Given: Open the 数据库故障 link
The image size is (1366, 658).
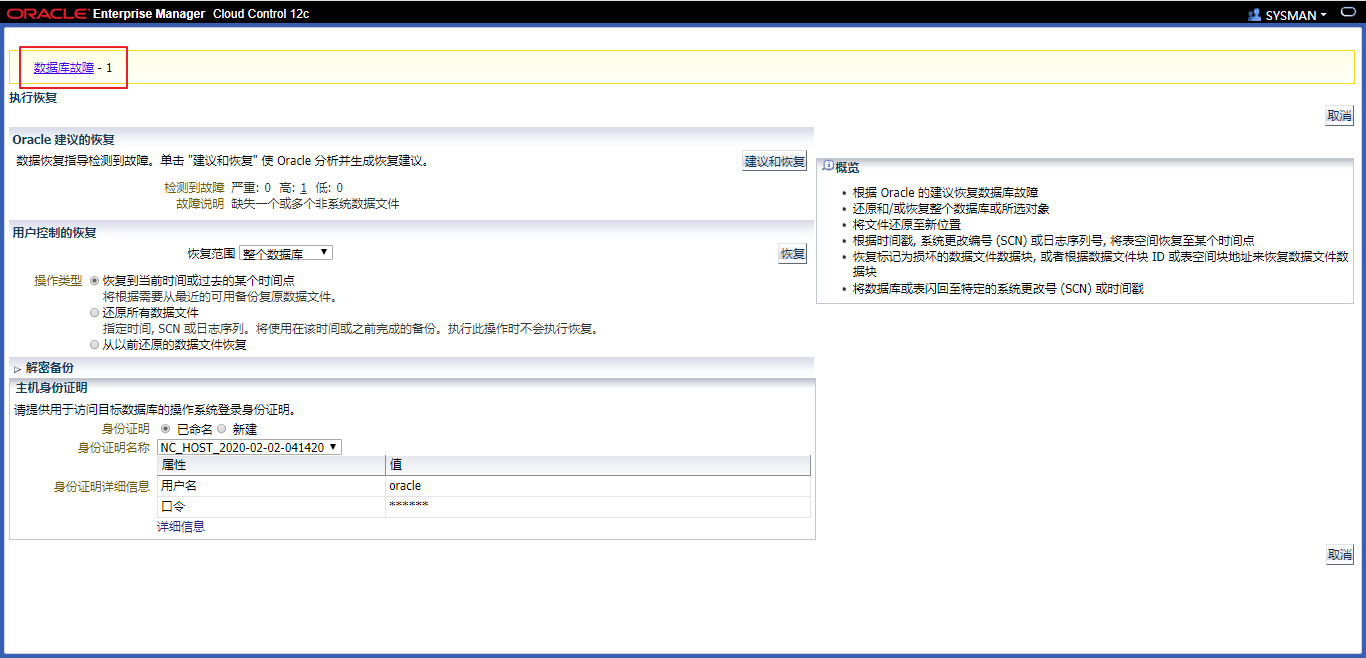Looking at the screenshot, I should click(x=63, y=68).
